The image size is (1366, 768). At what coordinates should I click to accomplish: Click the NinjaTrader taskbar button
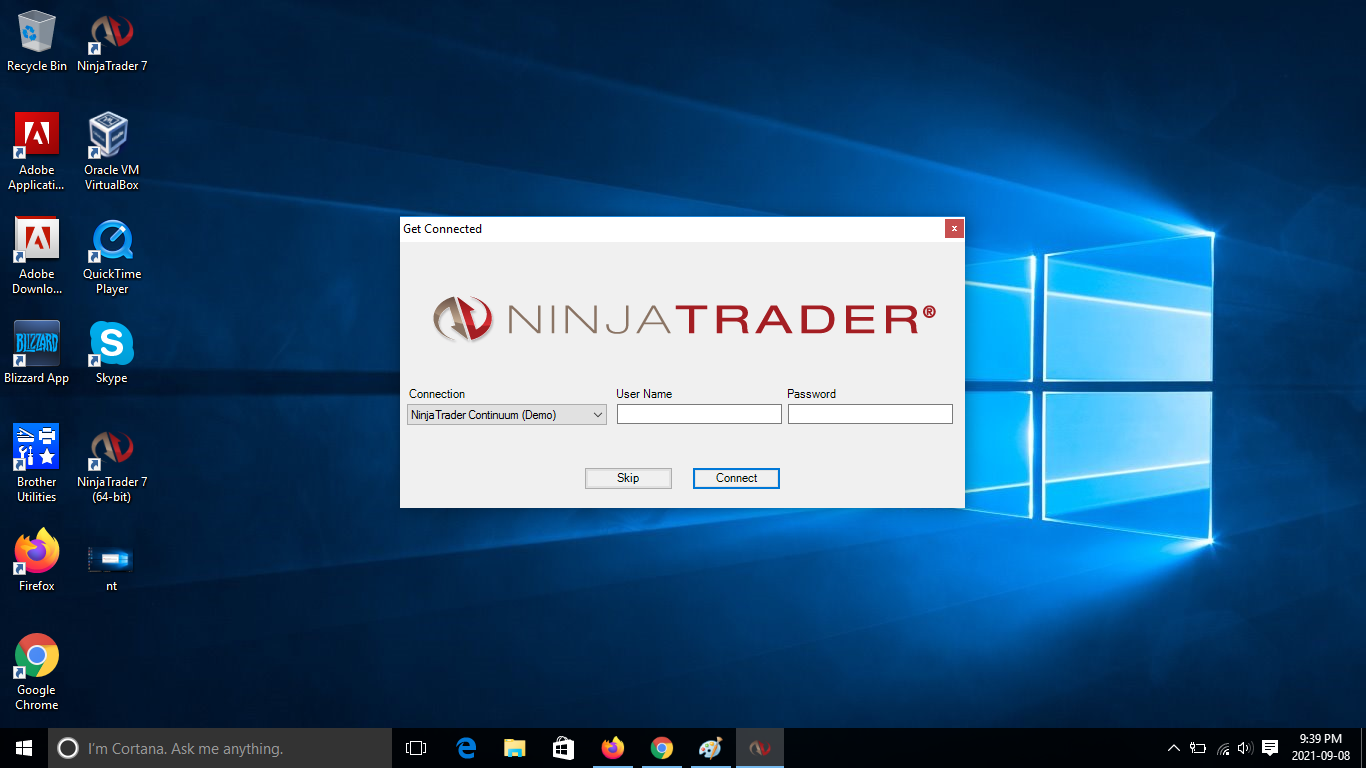[760, 748]
